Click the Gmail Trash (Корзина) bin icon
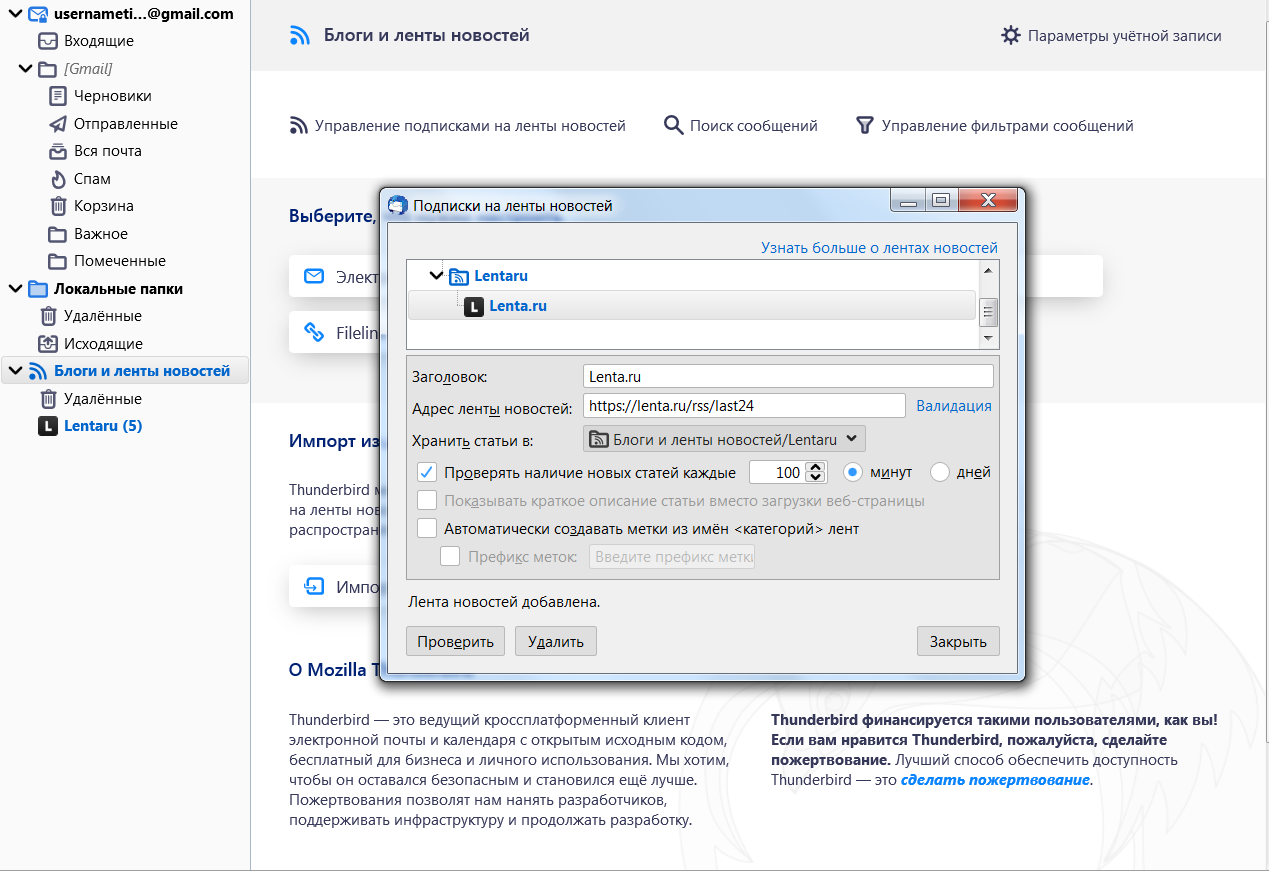This screenshot has height=871, width=1269. [58, 206]
